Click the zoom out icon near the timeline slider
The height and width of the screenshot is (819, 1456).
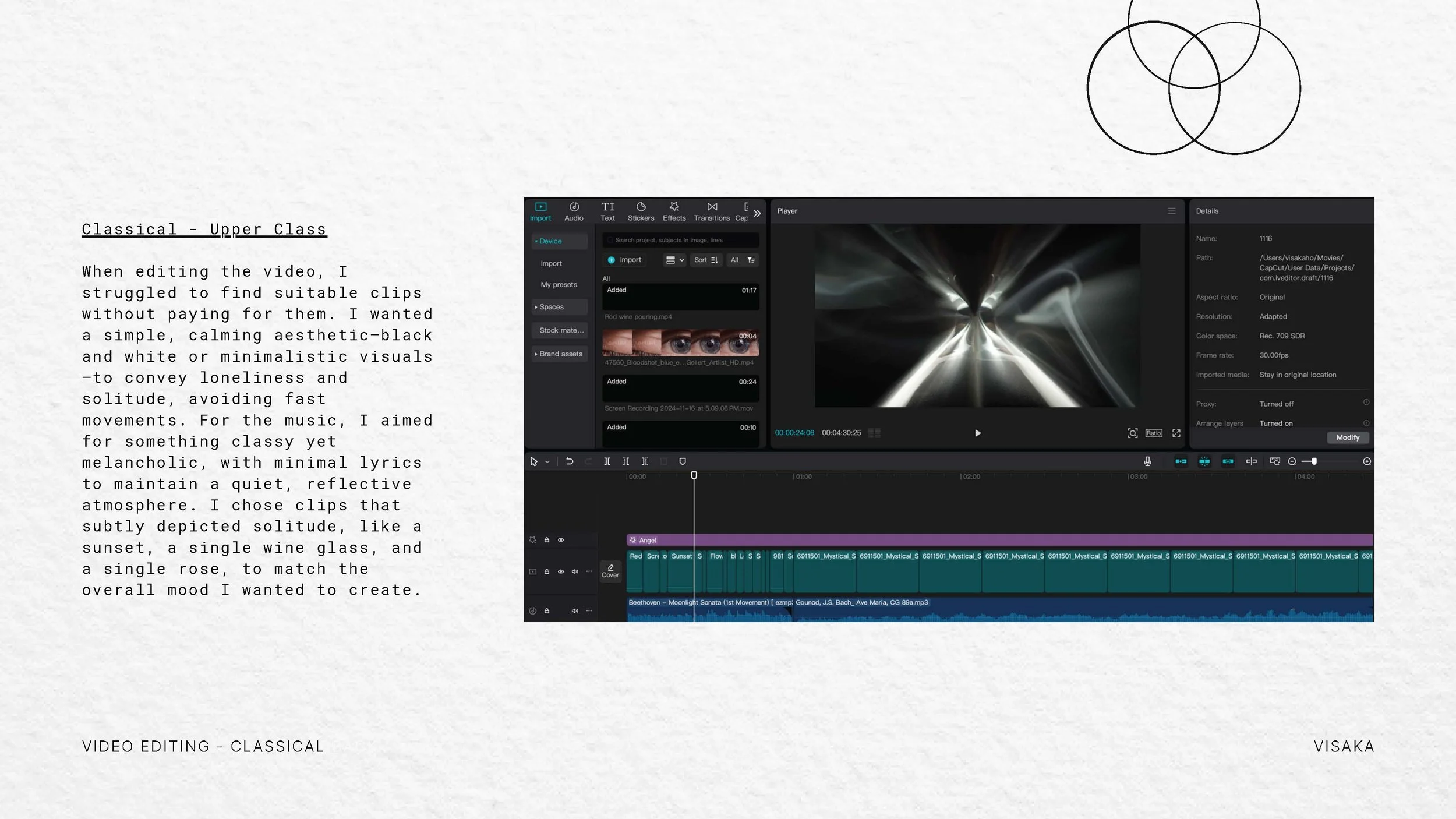[x=1292, y=461]
